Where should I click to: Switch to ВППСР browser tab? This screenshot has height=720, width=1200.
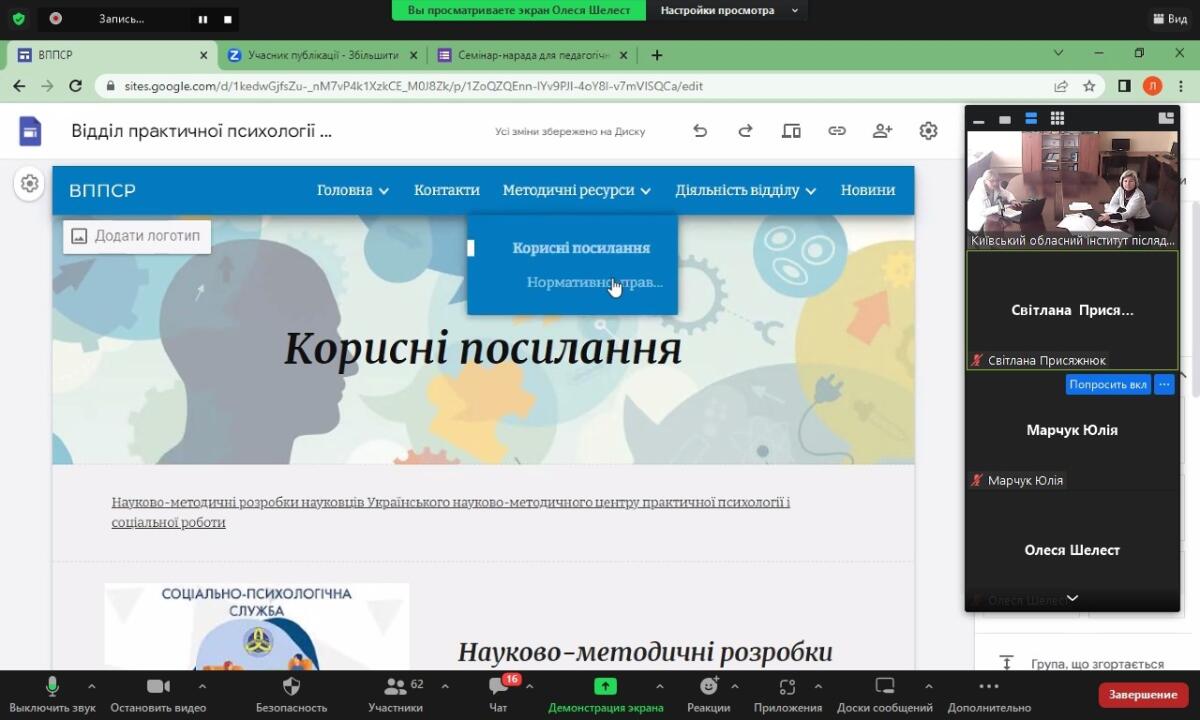(x=110, y=55)
